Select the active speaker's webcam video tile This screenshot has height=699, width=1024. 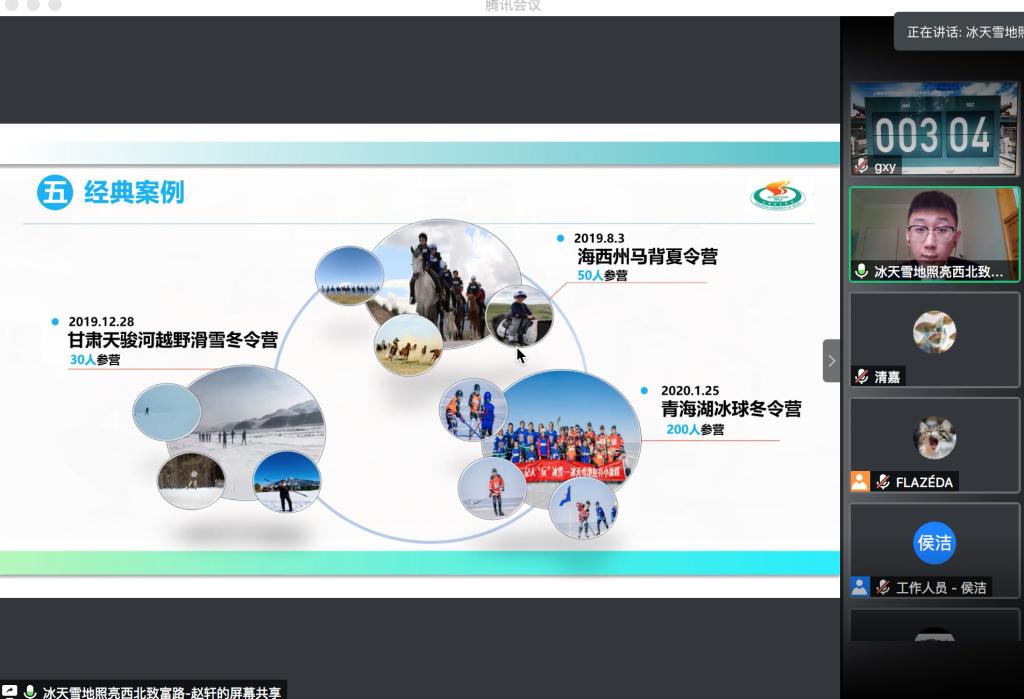(934, 228)
